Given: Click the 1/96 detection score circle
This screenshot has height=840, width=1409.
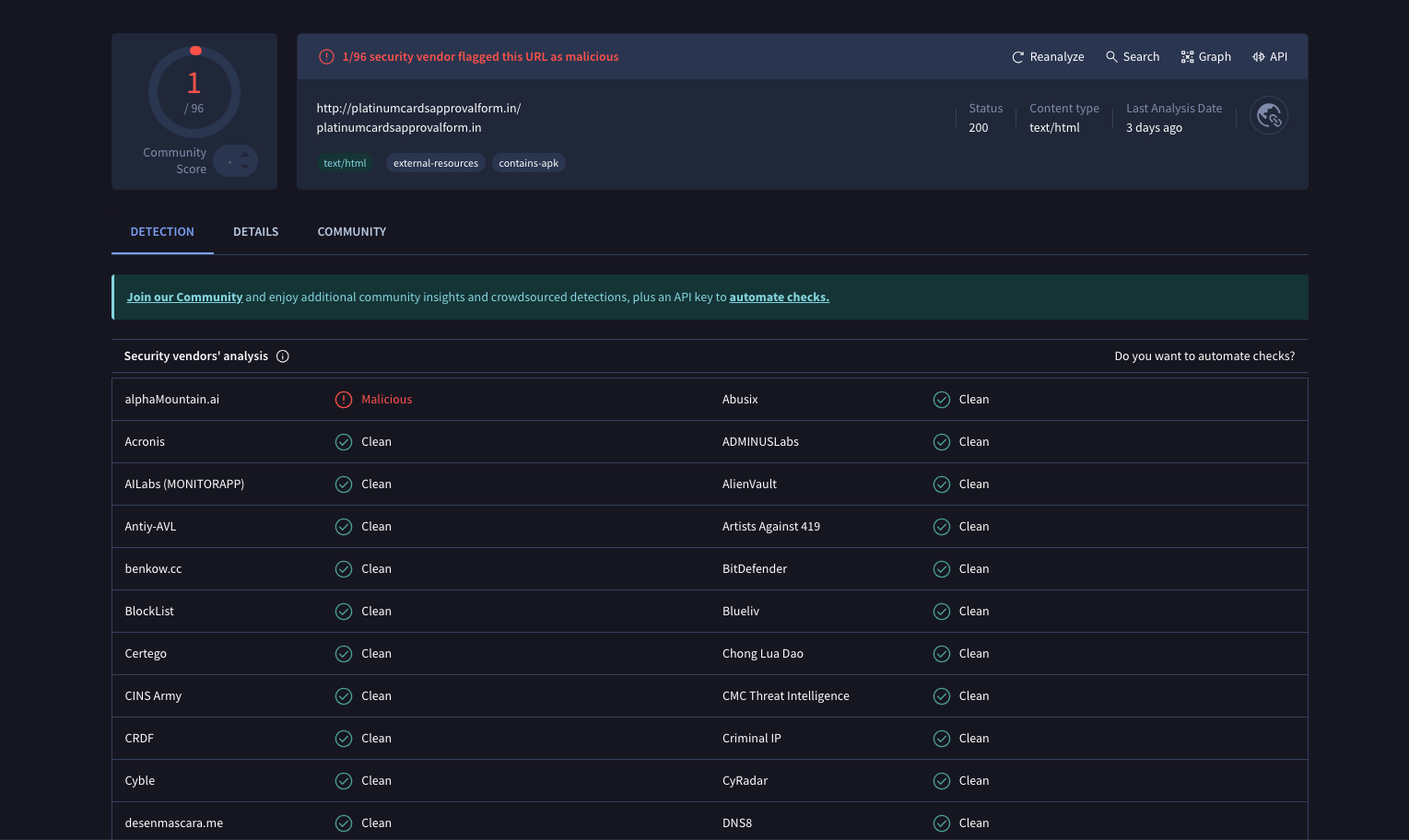Looking at the screenshot, I should (x=194, y=92).
